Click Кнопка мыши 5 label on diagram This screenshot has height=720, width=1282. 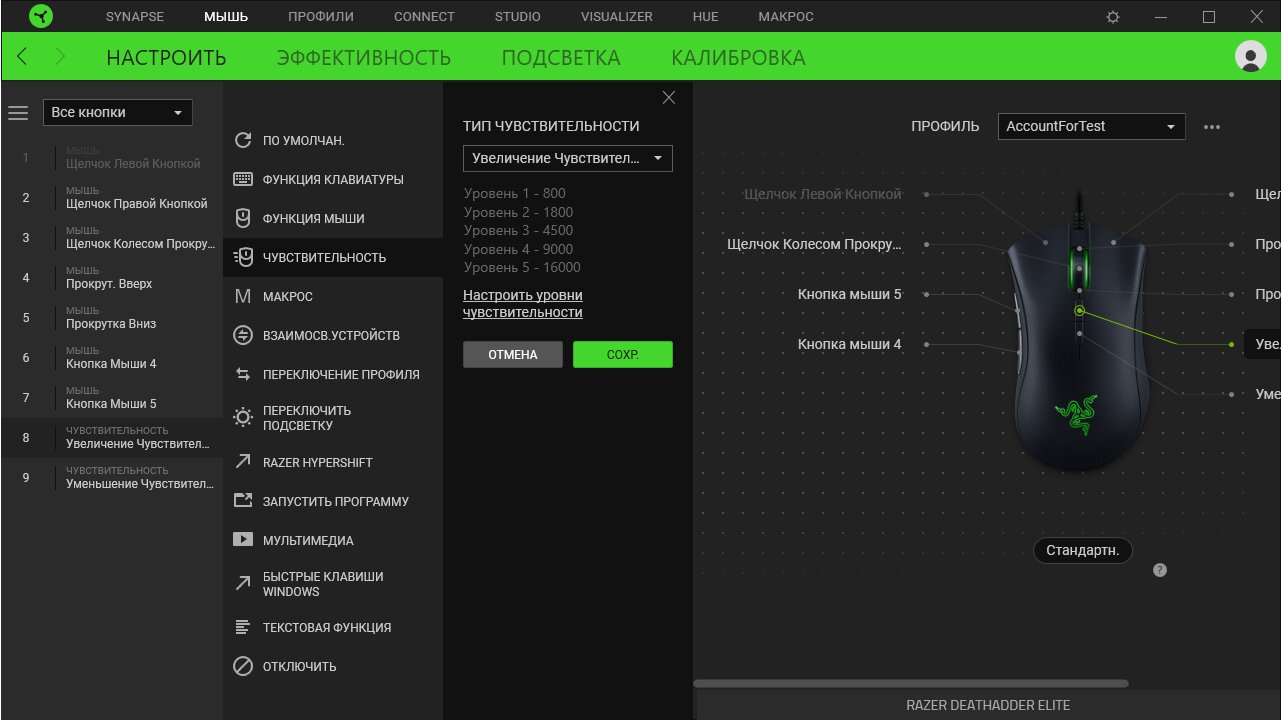pos(849,295)
